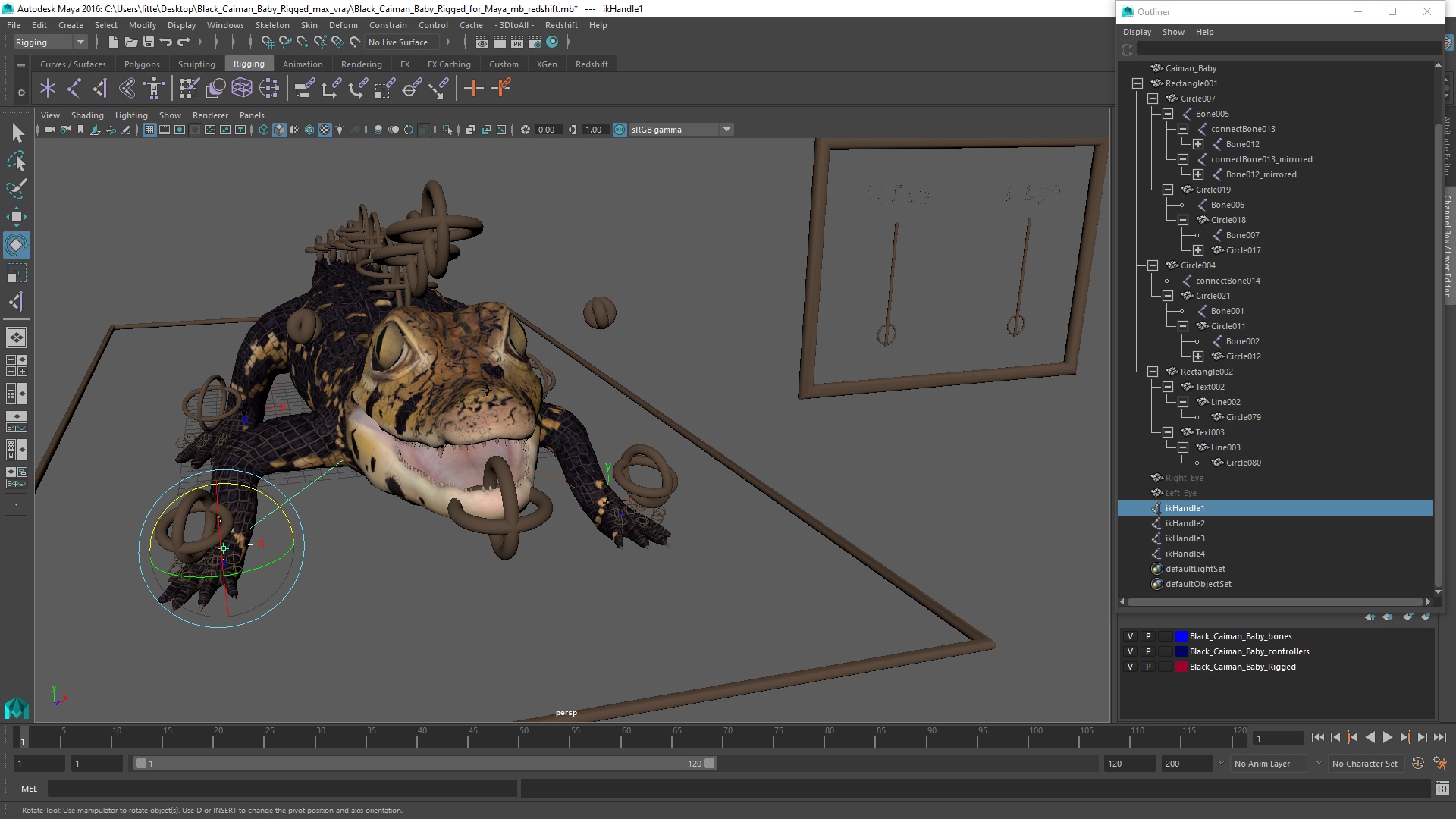
Task: Click the range slider bar handle at 120
Action: point(710,764)
